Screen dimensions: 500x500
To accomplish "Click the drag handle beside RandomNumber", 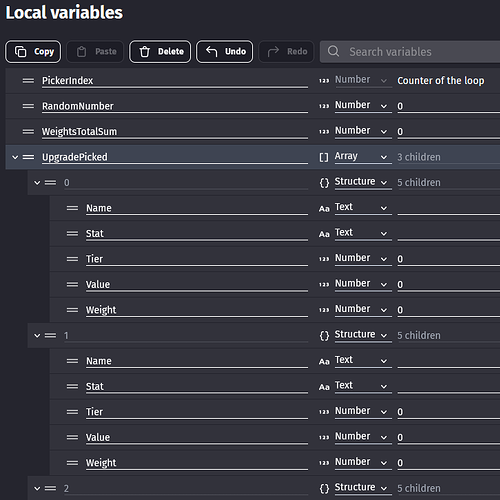I will (x=28, y=106).
